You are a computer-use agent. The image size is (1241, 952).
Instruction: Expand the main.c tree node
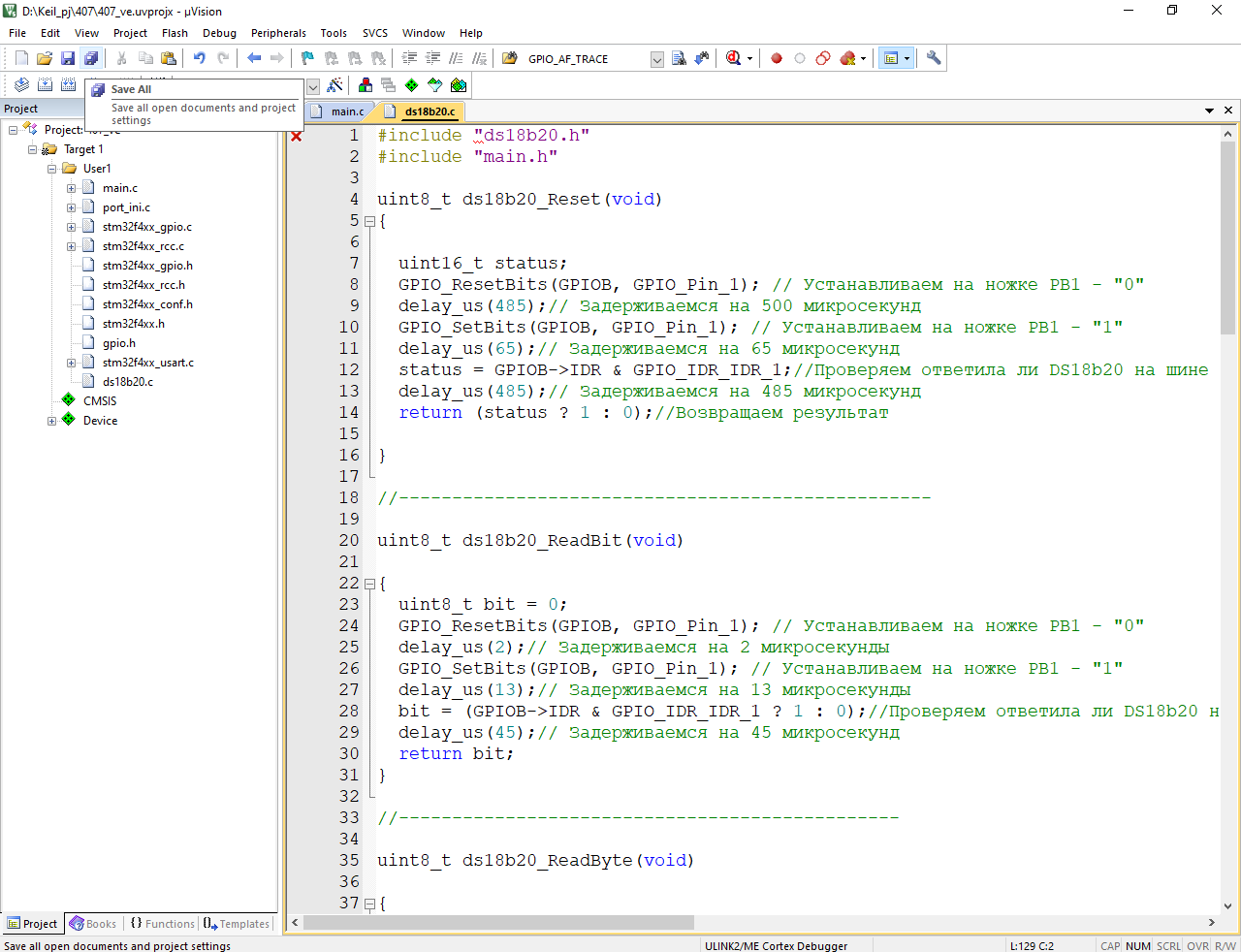[71, 188]
